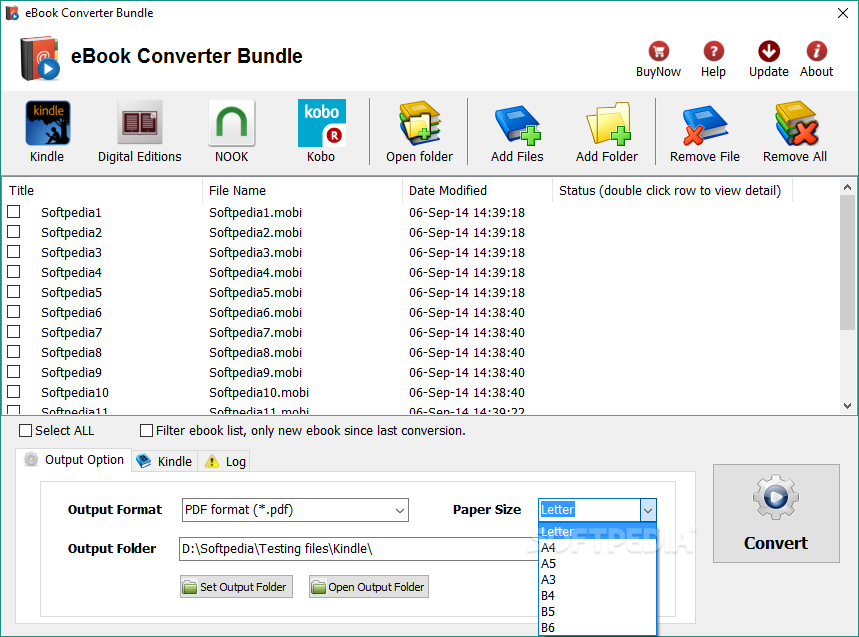Switch to the Kindle tab
Viewport: 859px width, 637px height.
(x=165, y=461)
